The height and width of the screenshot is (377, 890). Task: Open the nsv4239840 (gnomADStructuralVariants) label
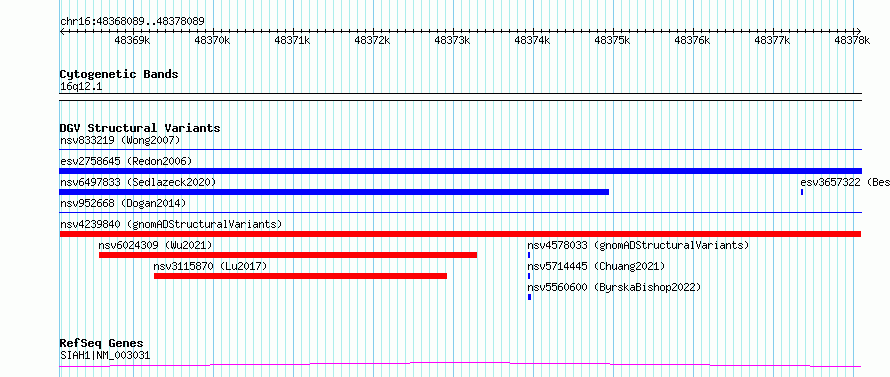click(171, 224)
